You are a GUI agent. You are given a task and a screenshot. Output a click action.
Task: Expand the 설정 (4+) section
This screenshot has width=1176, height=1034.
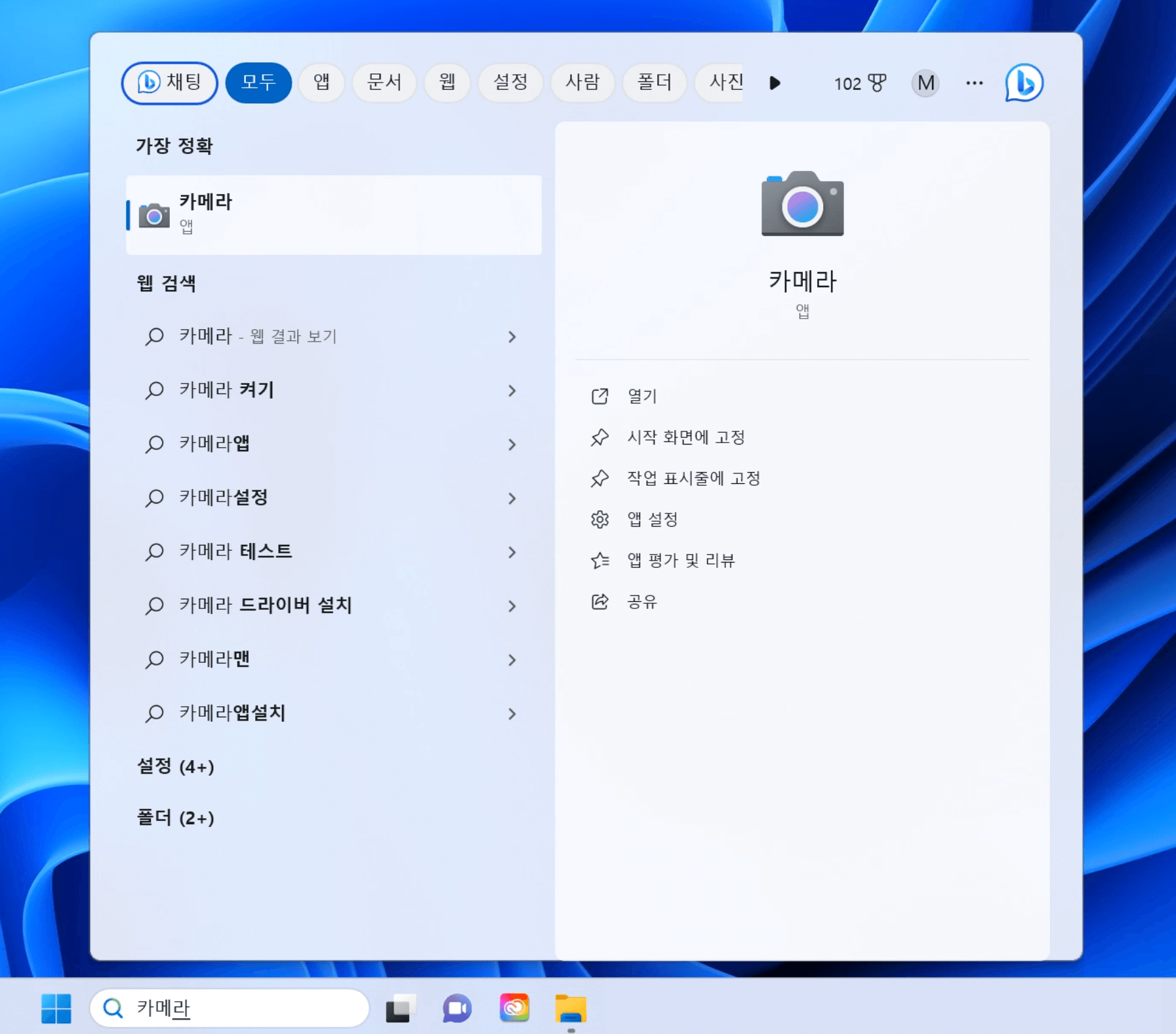click(175, 766)
